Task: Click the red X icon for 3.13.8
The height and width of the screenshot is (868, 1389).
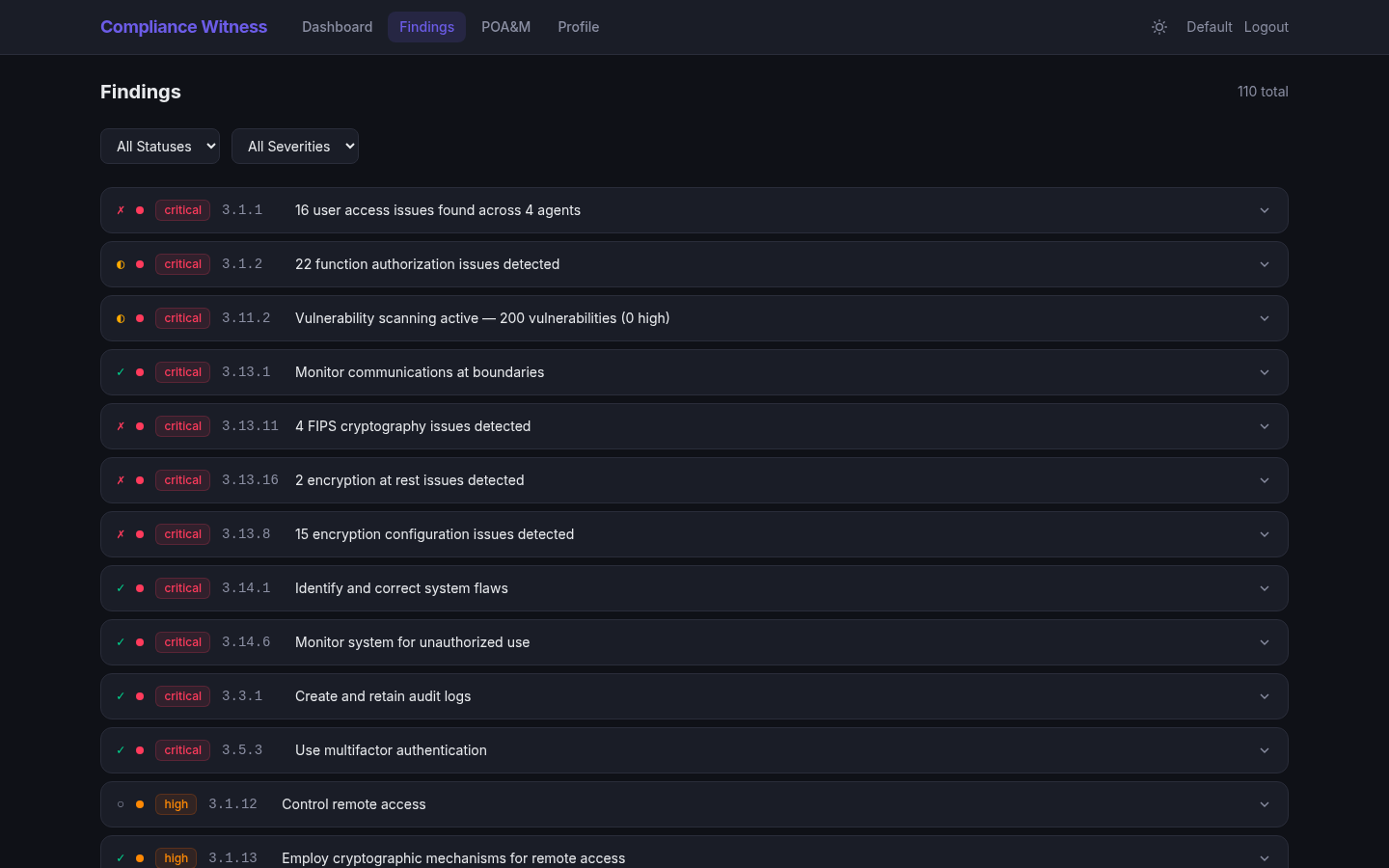Action: tap(121, 534)
